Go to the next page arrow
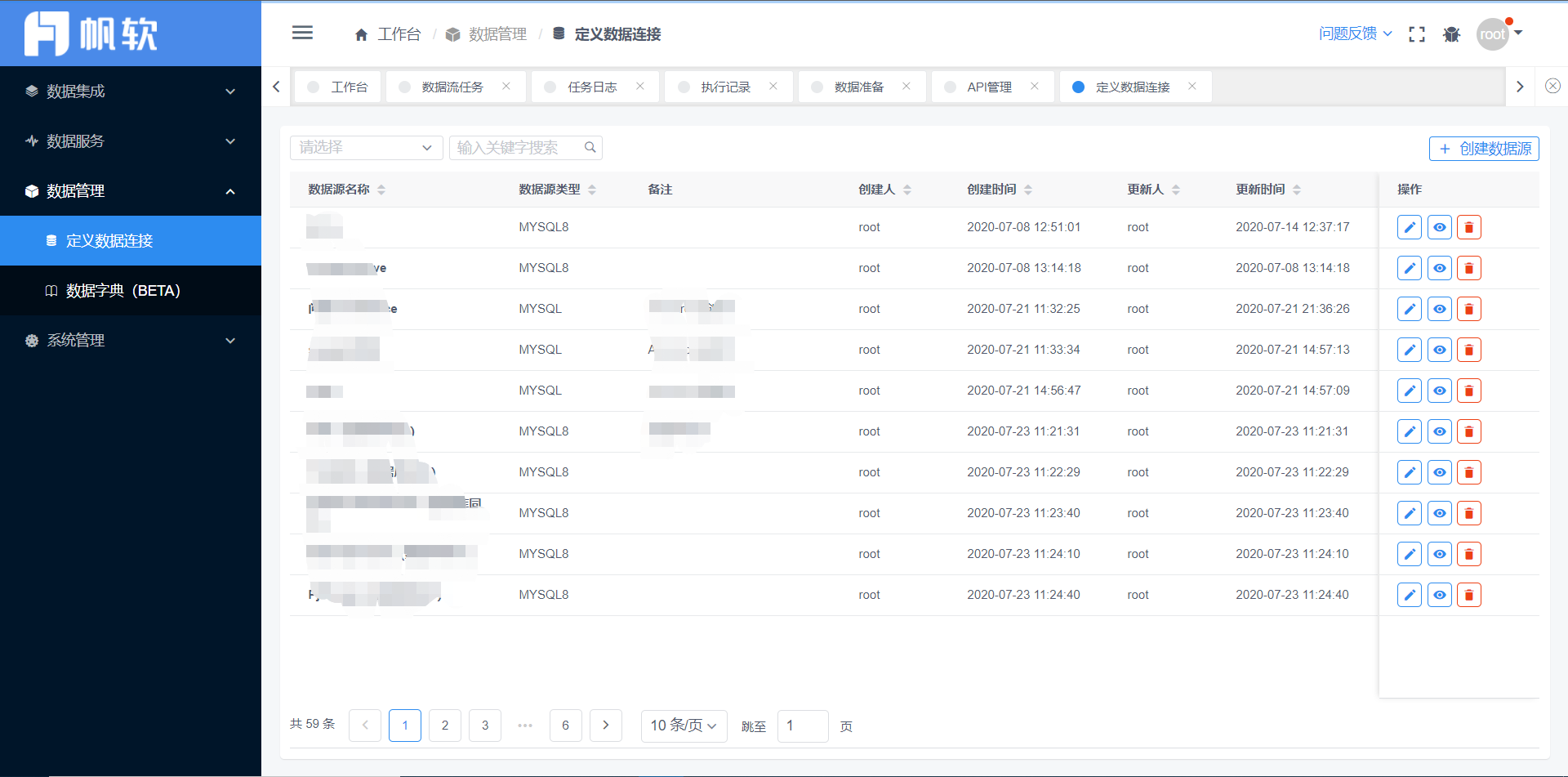Screen dimensions: 1568x777 click(606, 726)
